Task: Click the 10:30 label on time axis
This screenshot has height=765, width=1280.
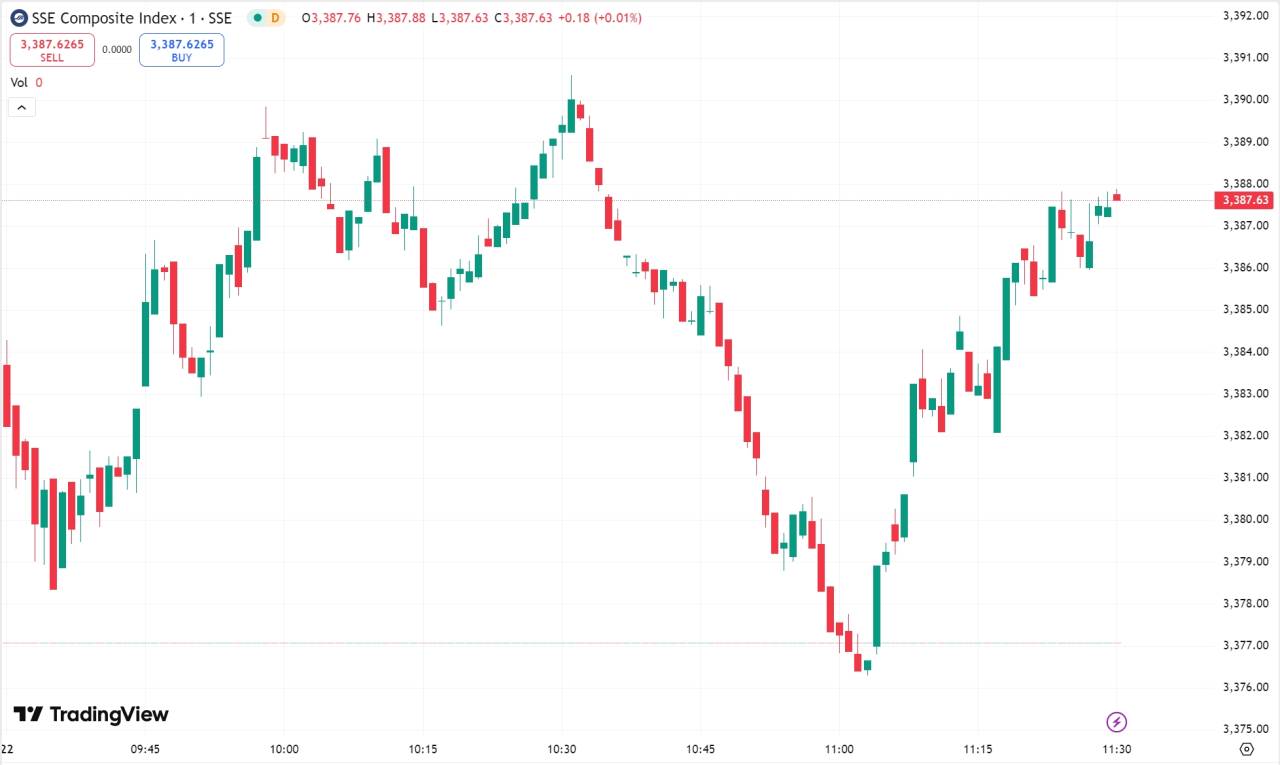Action: click(x=561, y=749)
